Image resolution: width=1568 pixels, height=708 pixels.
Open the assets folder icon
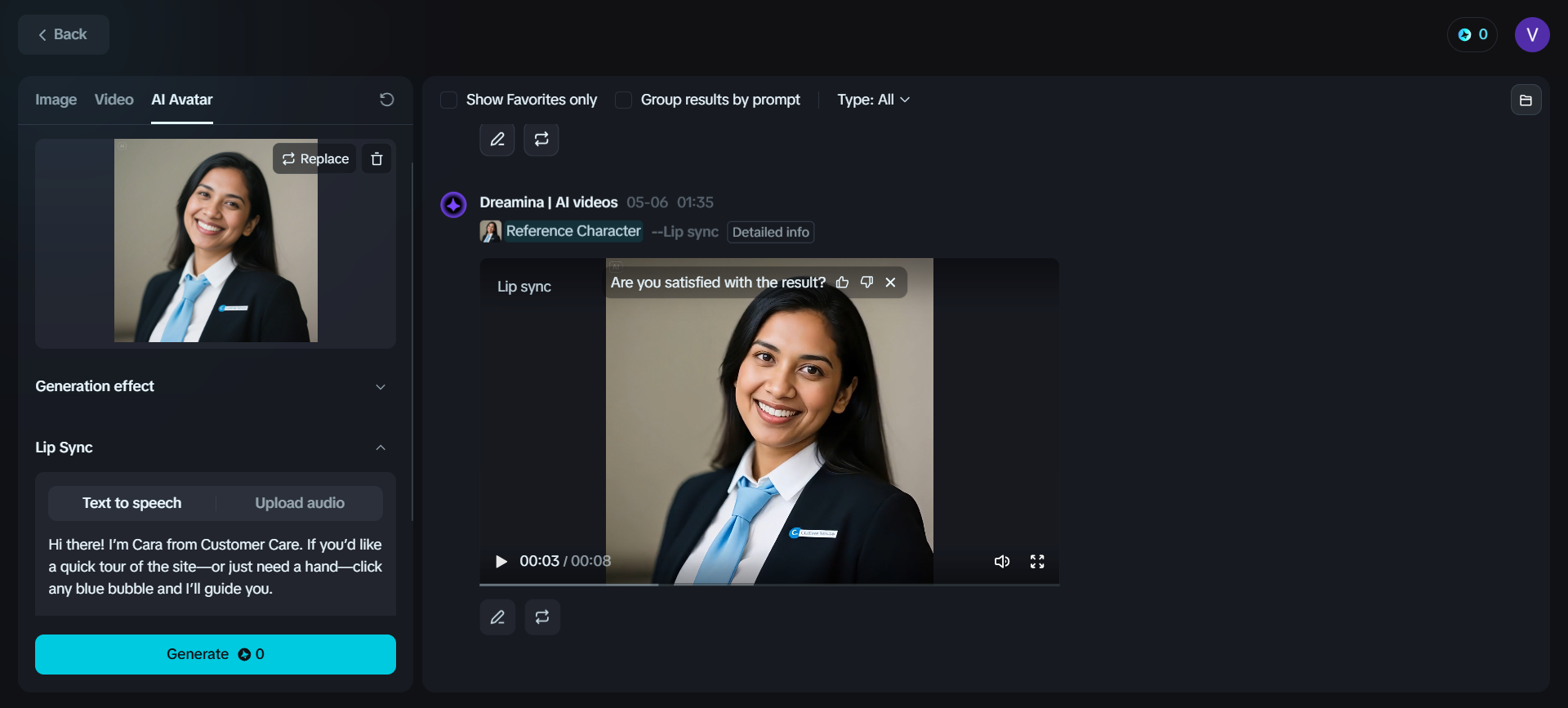[1526, 100]
